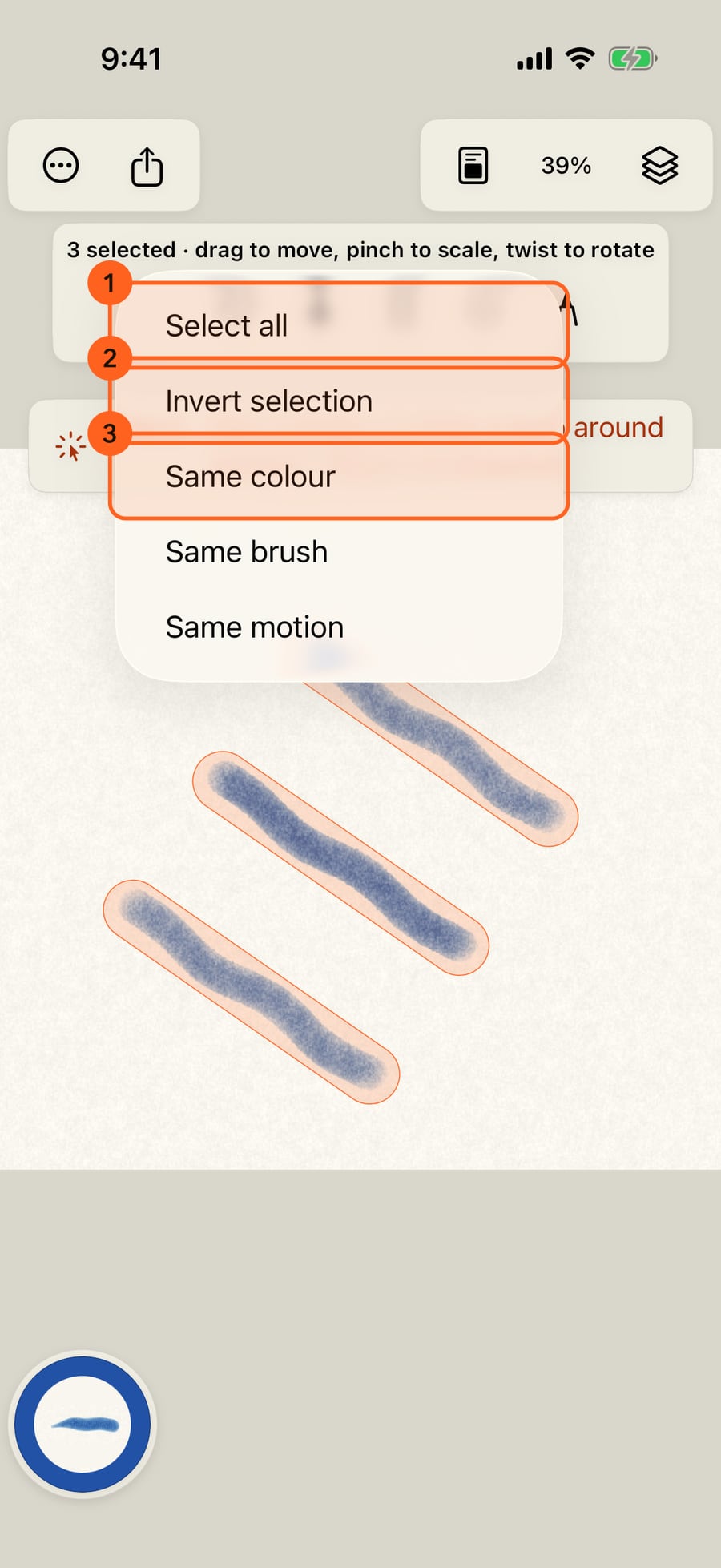Image resolution: width=721 pixels, height=1568 pixels.
Task: Tap the middle selected blue stroke
Action: (x=340, y=863)
